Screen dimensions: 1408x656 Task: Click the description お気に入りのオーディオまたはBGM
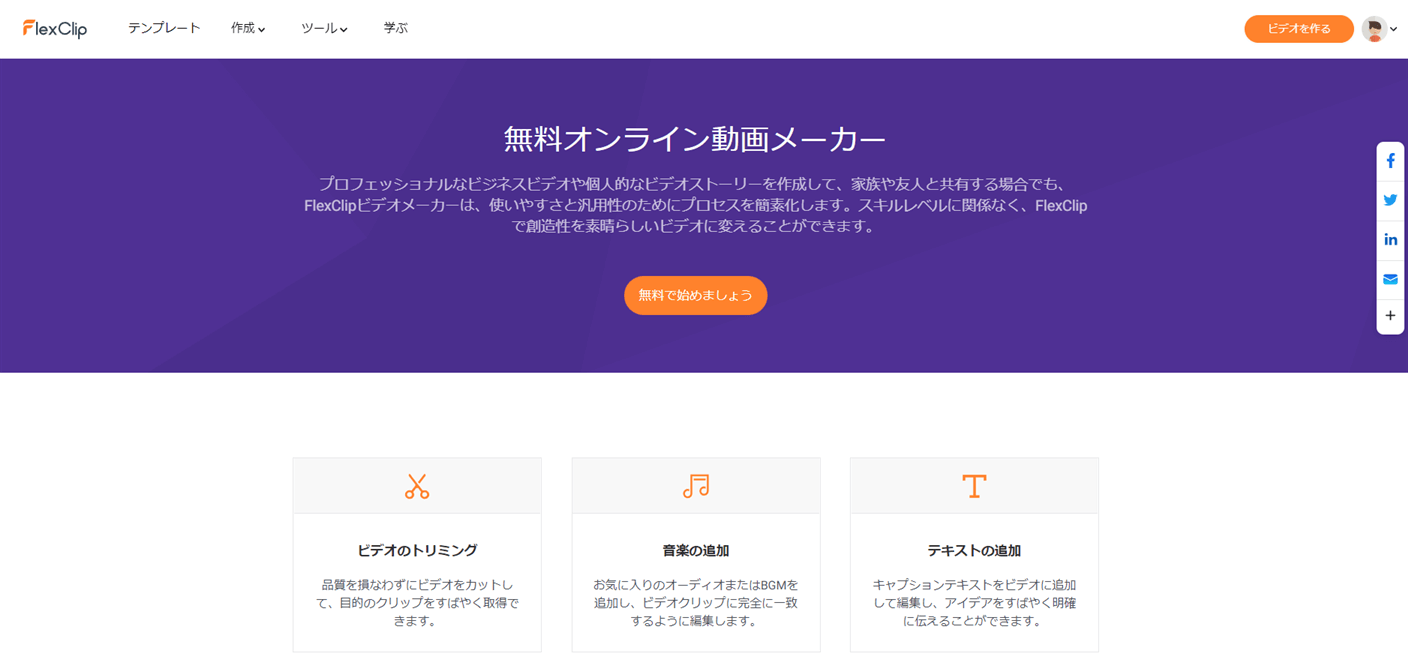click(x=696, y=603)
